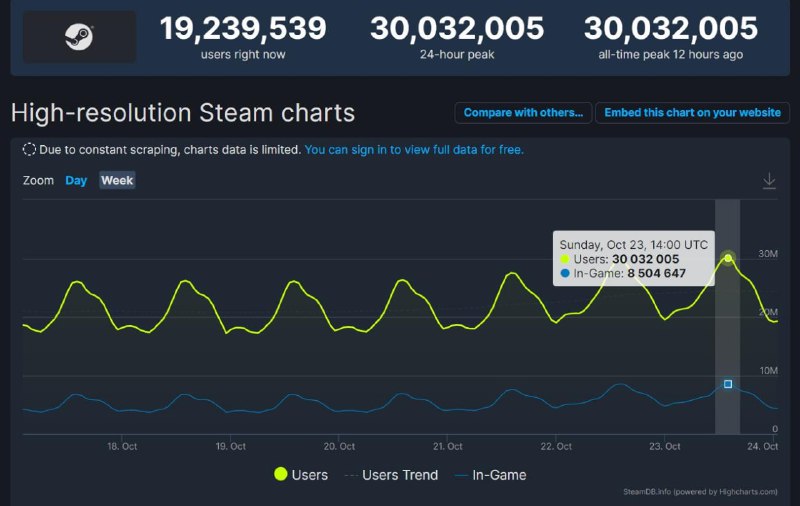The height and width of the screenshot is (506, 800).
Task: Click the dashed circle notice icon
Action: (29, 149)
